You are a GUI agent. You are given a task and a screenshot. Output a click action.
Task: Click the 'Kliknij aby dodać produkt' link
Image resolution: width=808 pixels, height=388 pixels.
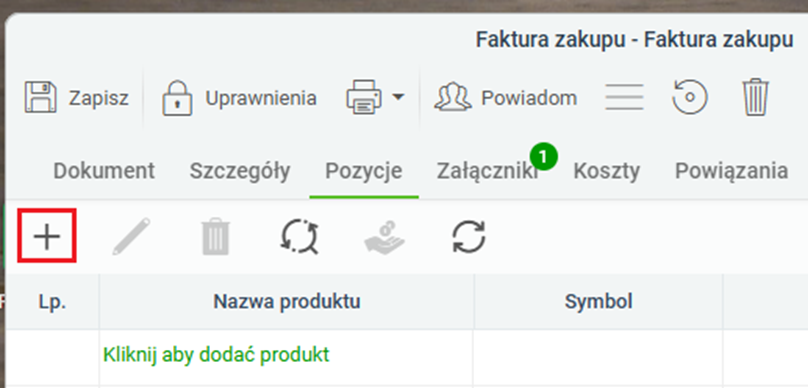(216, 355)
